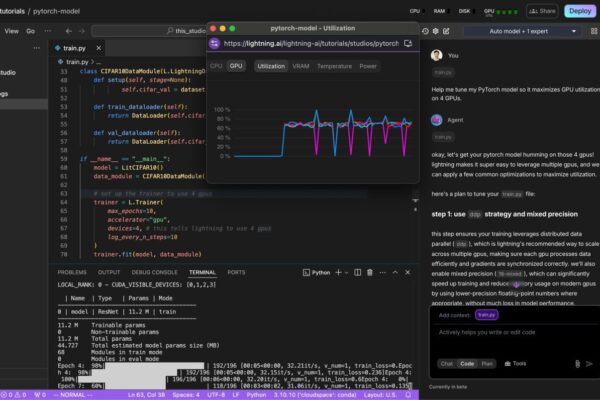Screen dimensions: 600x400
Task: Click Python language mode in status bar
Action: tap(256, 395)
